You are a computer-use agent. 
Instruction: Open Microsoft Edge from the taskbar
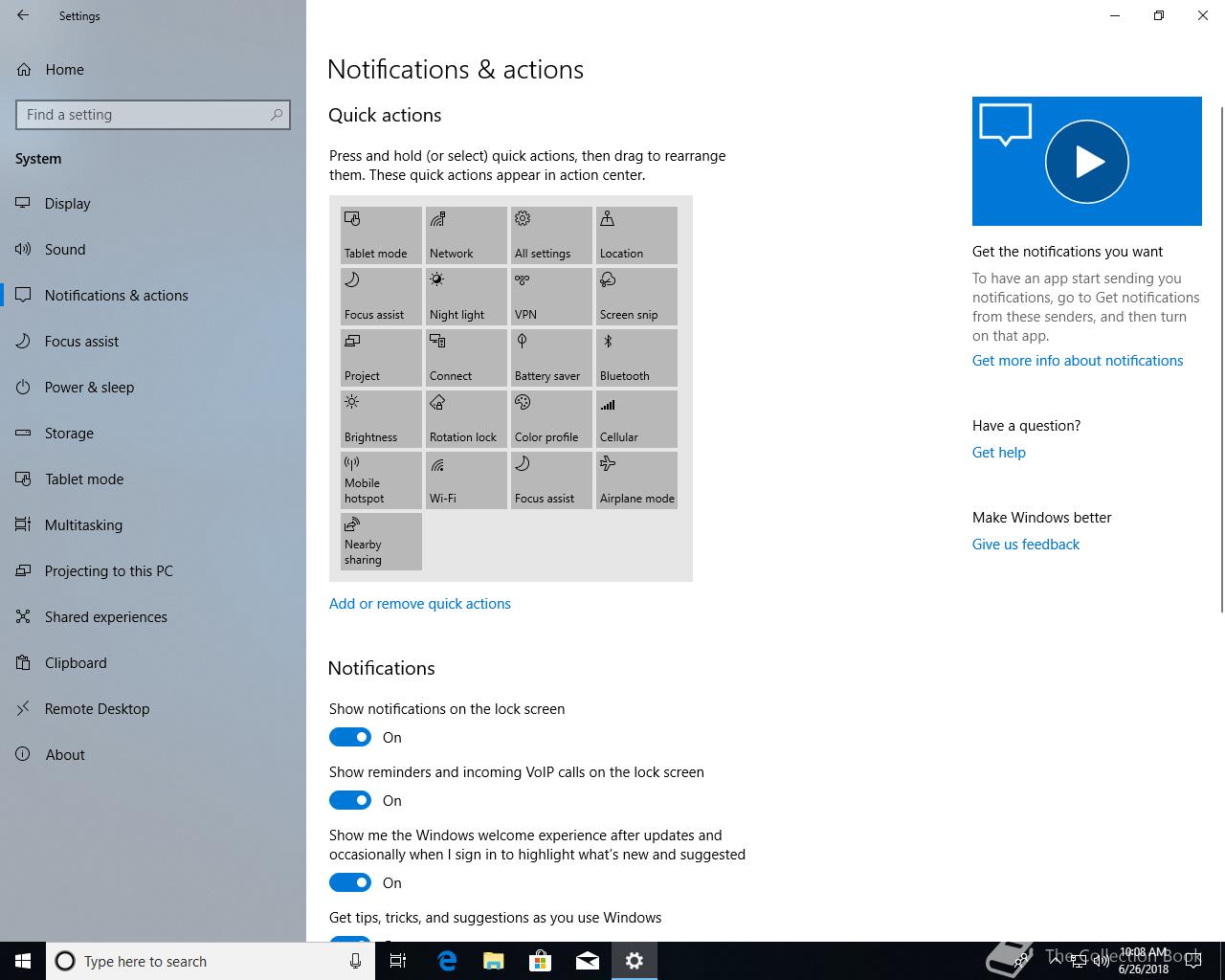[x=447, y=961]
